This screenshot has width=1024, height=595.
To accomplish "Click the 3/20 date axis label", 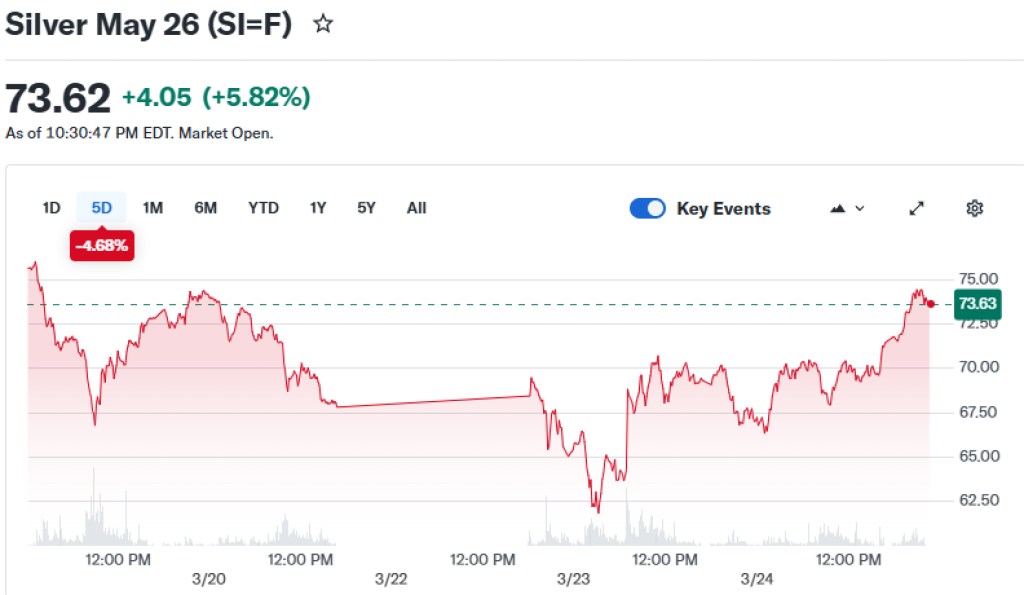I will [x=206, y=579].
